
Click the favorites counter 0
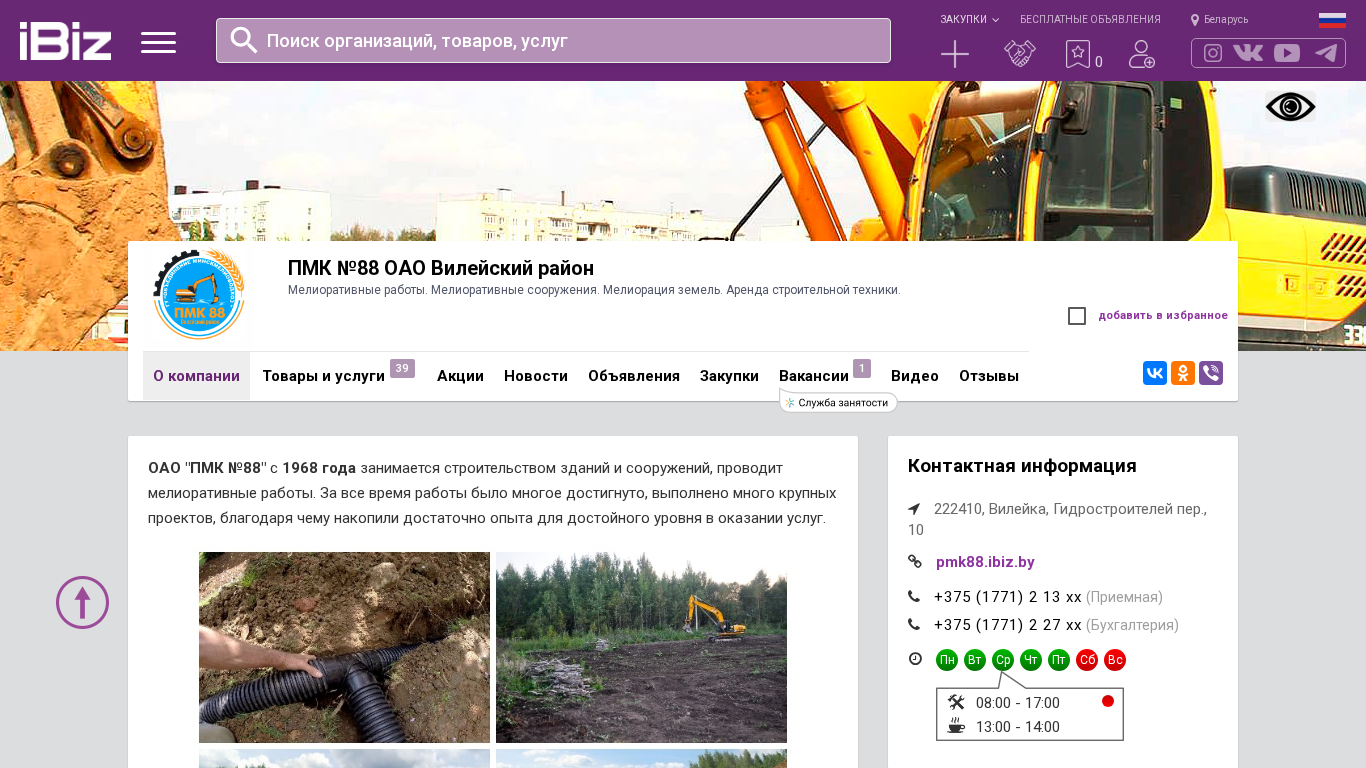[1099, 62]
